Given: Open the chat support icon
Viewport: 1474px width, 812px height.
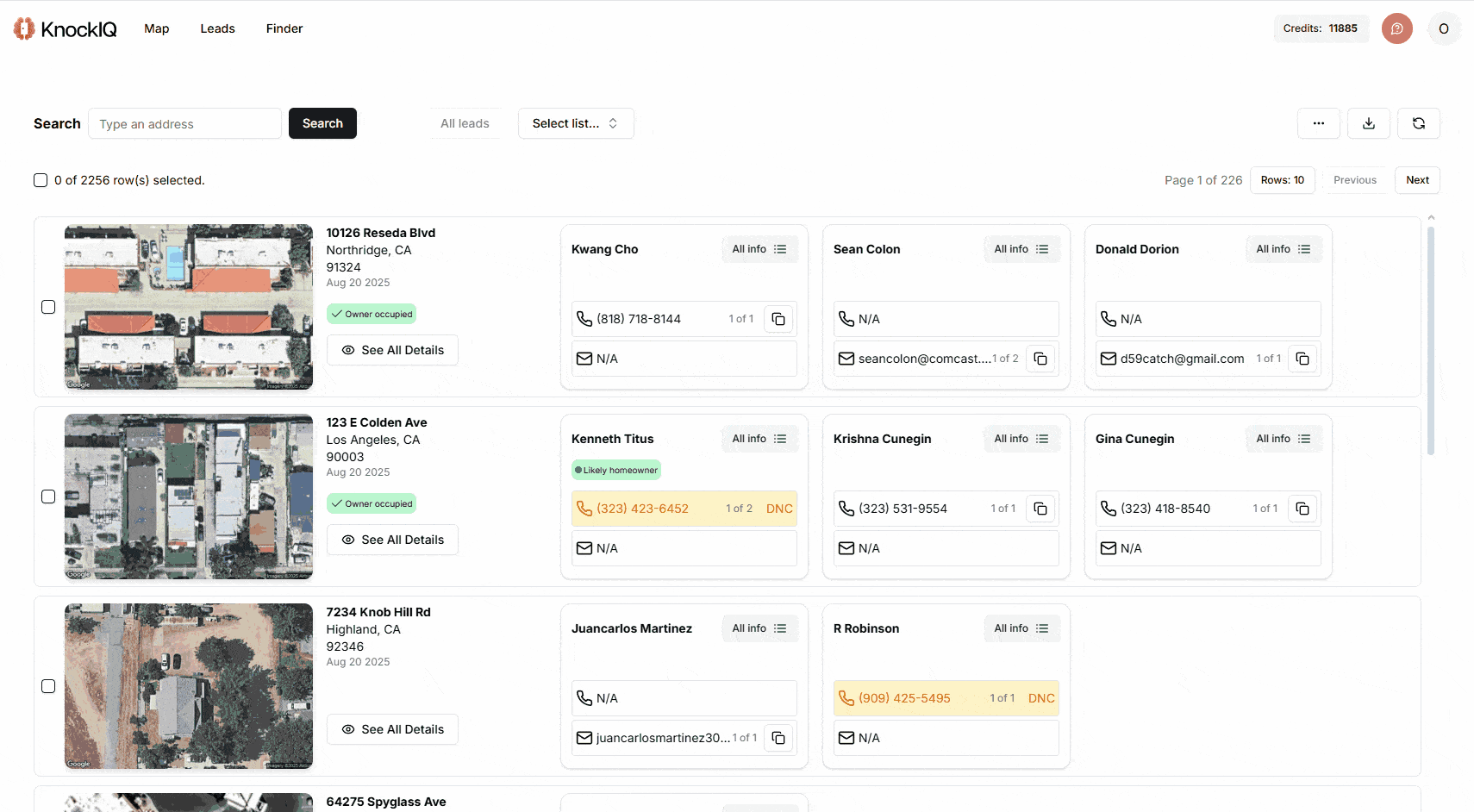Looking at the screenshot, I should coord(1396,28).
